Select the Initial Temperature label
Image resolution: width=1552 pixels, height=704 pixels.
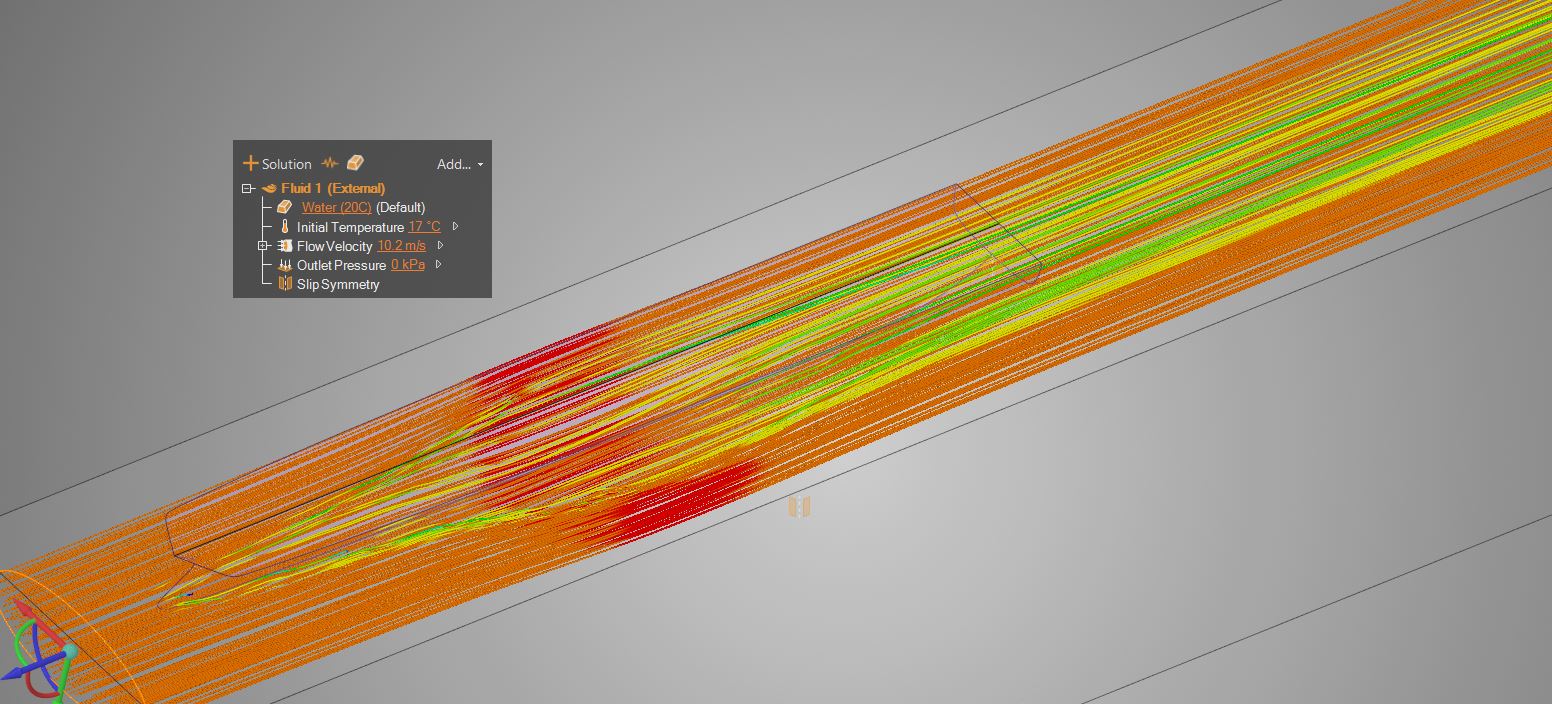click(x=350, y=227)
